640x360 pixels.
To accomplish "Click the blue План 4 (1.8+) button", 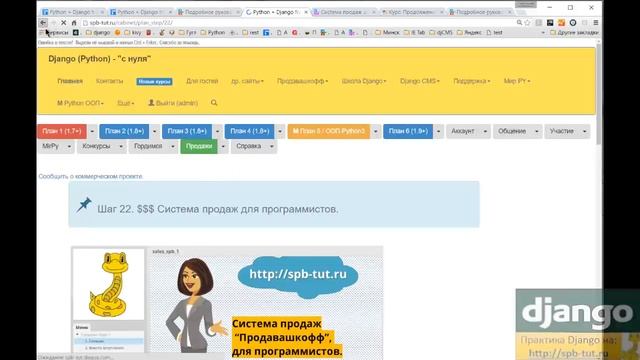I will click(x=249, y=131).
